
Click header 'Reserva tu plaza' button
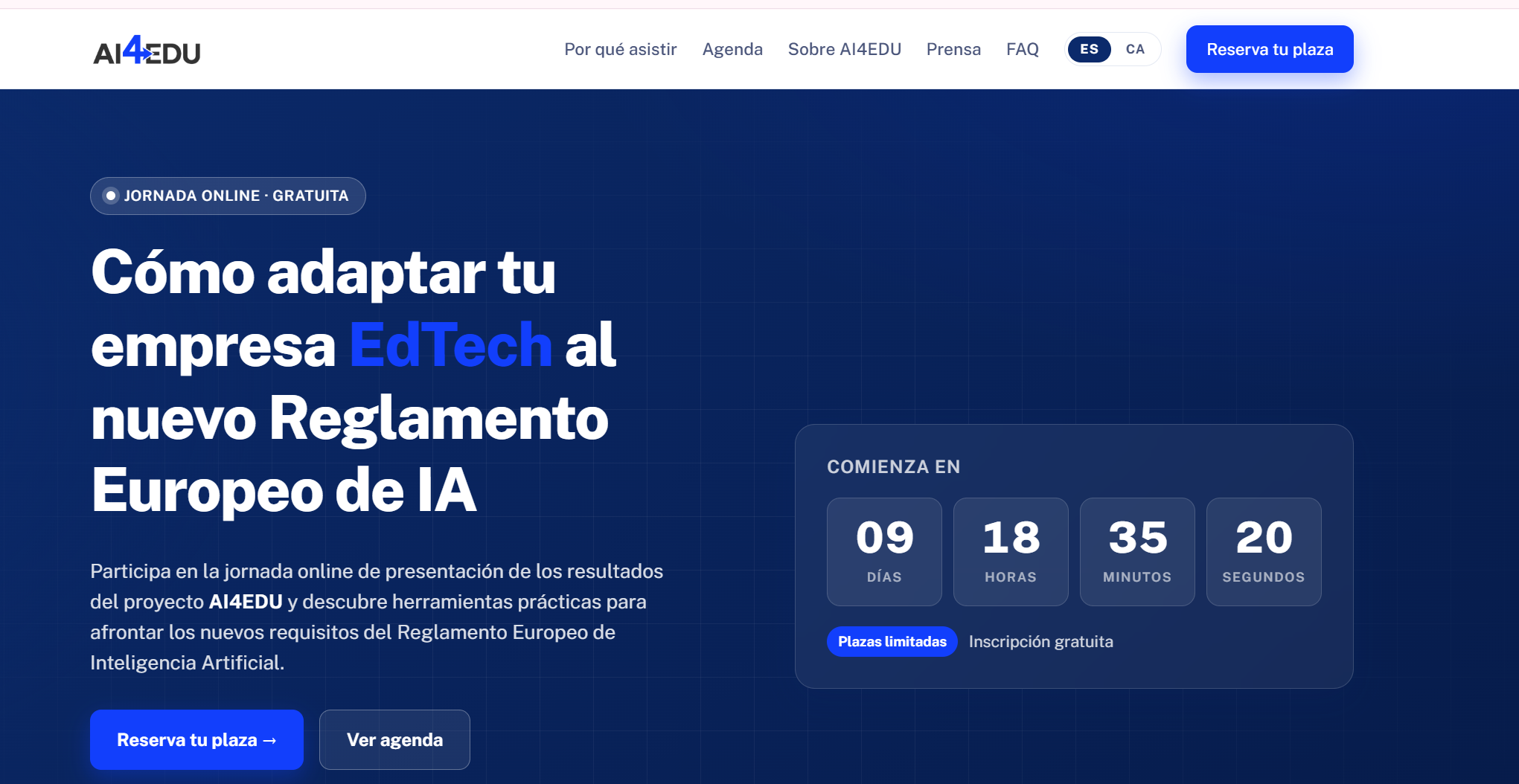pyautogui.click(x=1270, y=49)
